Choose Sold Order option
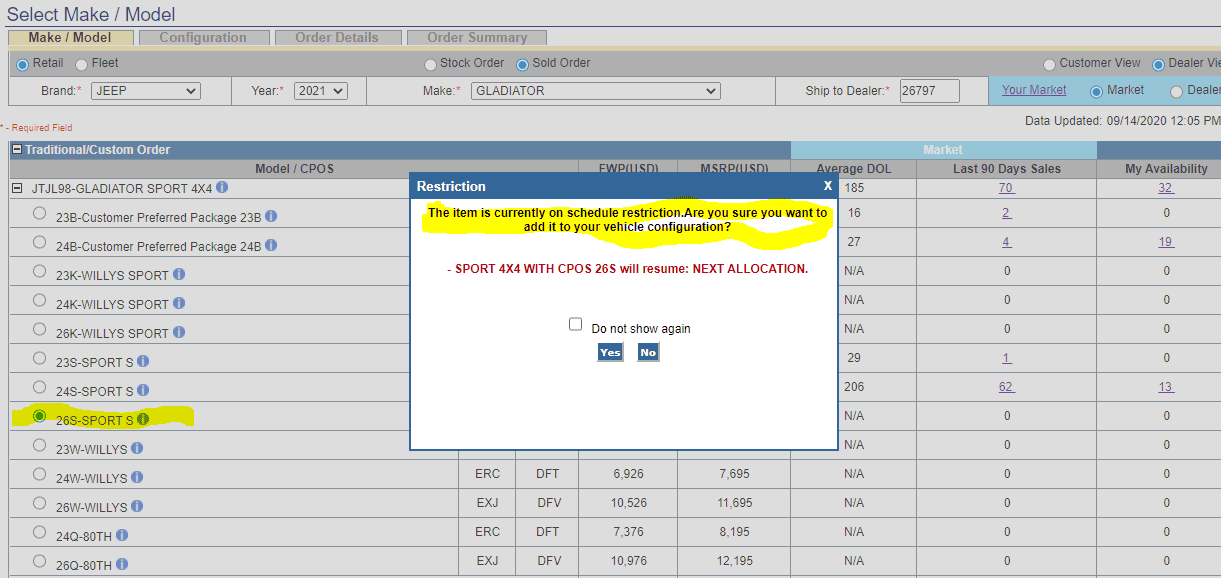1221x578 pixels. (522, 64)
